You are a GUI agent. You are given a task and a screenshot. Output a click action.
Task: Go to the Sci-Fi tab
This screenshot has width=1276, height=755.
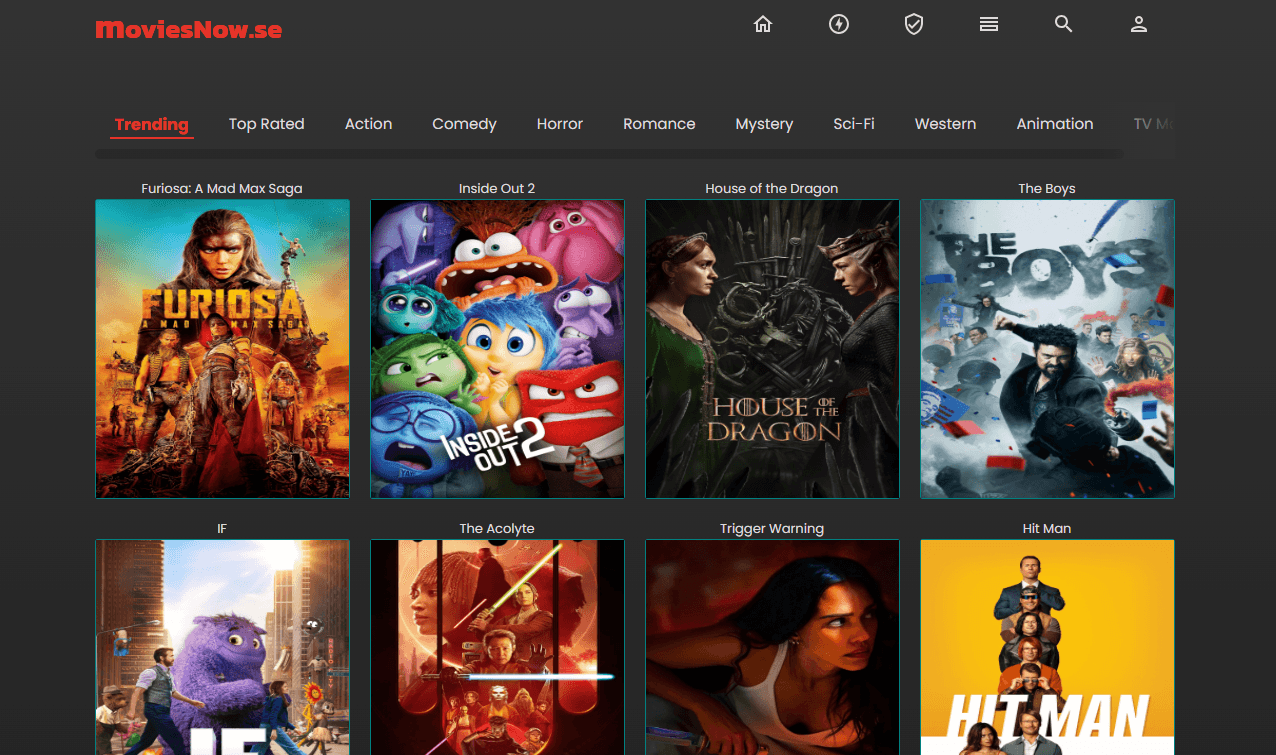click(x=853, y=124)
